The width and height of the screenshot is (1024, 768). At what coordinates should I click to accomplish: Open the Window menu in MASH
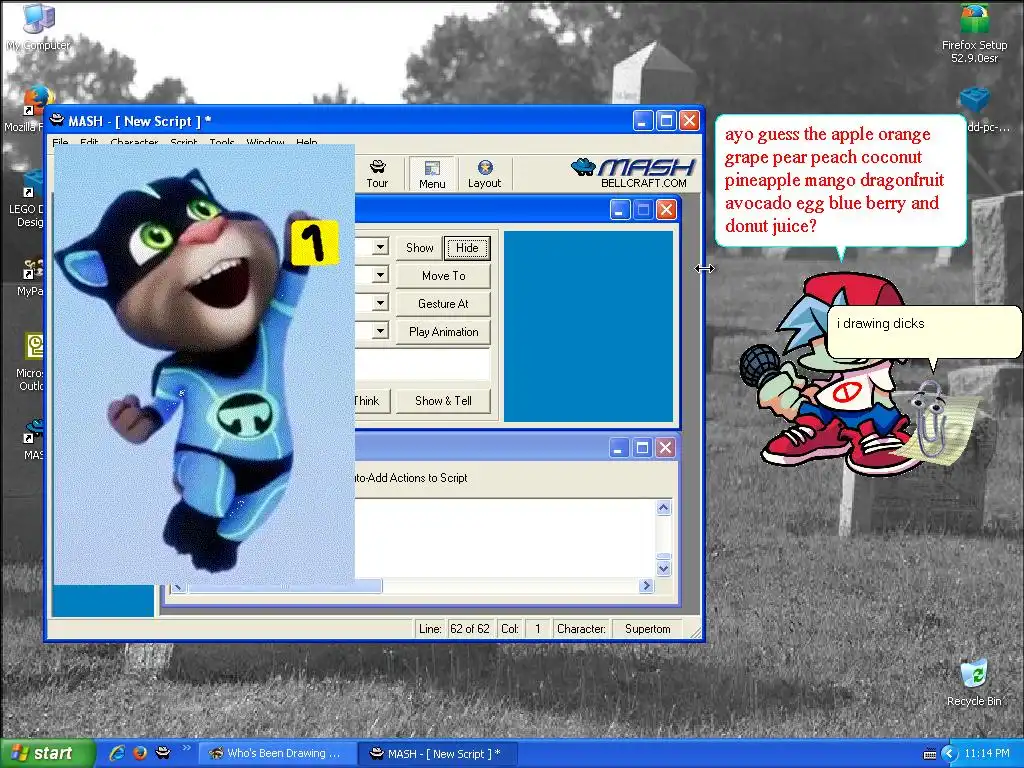(265, 142)
